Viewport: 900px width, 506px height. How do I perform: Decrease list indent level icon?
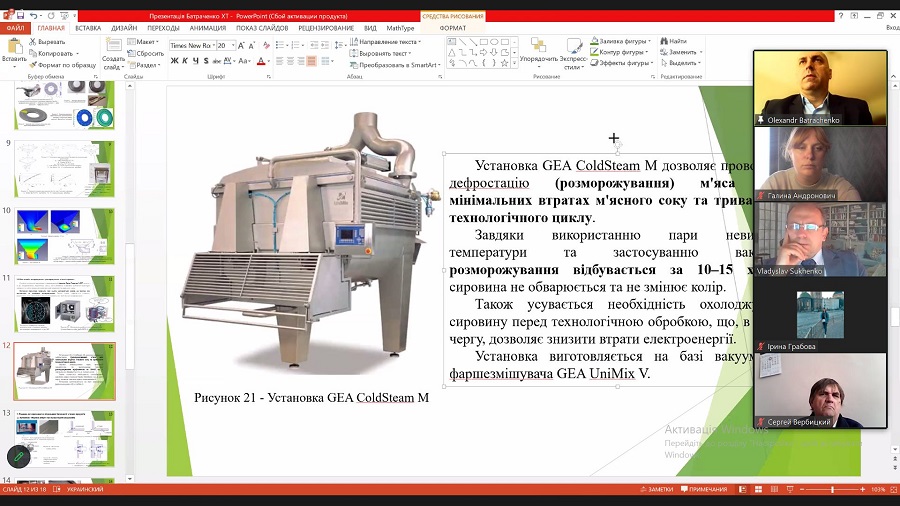[314, 45]
